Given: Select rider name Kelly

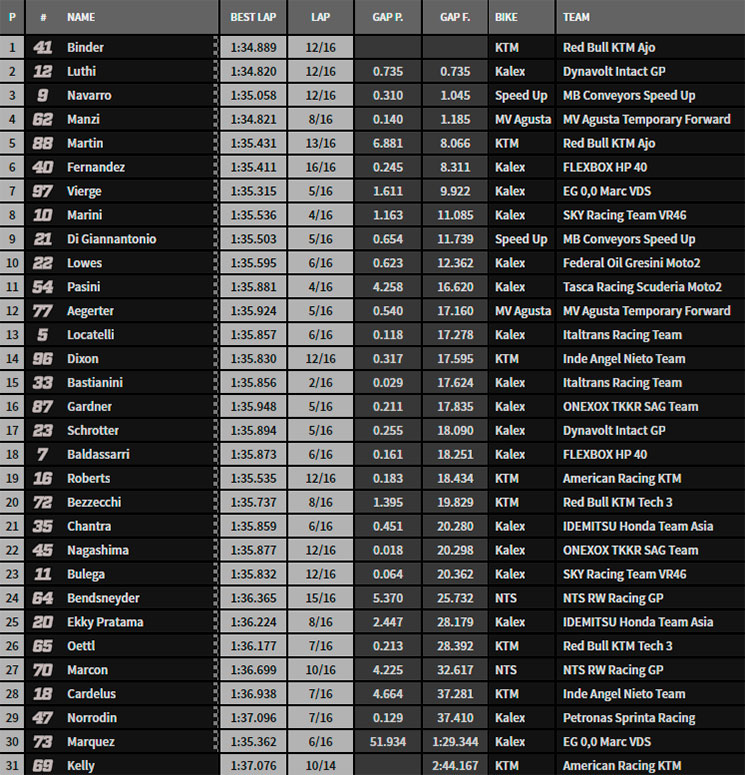Looking at the screenshot, I should point(81,766).
